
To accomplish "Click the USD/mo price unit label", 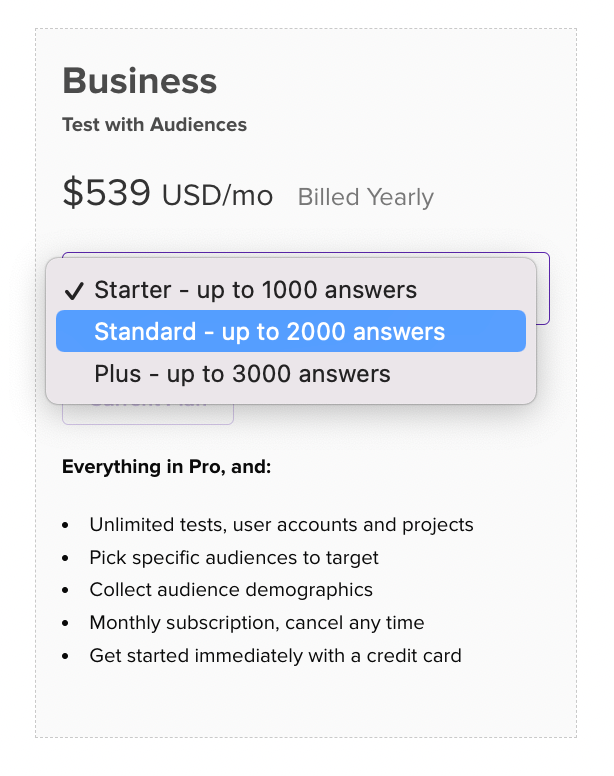I will coord(218,195).
